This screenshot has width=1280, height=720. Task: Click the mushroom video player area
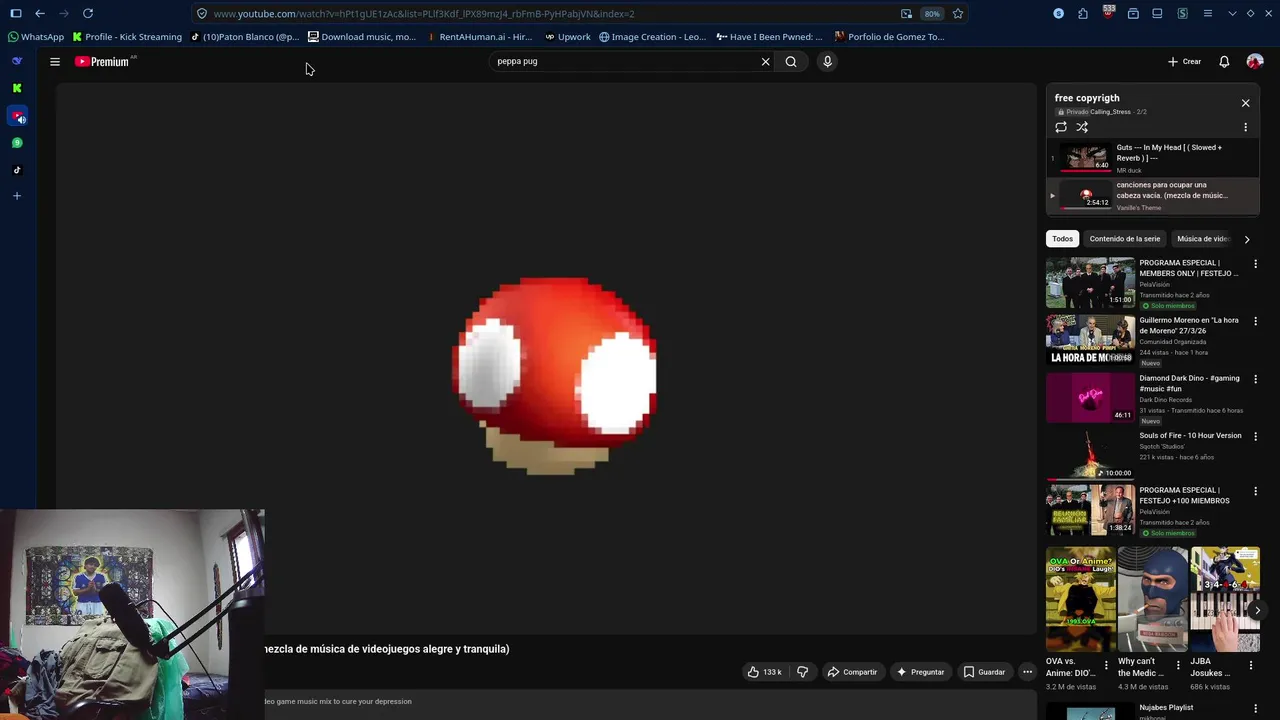pos(546,360)
